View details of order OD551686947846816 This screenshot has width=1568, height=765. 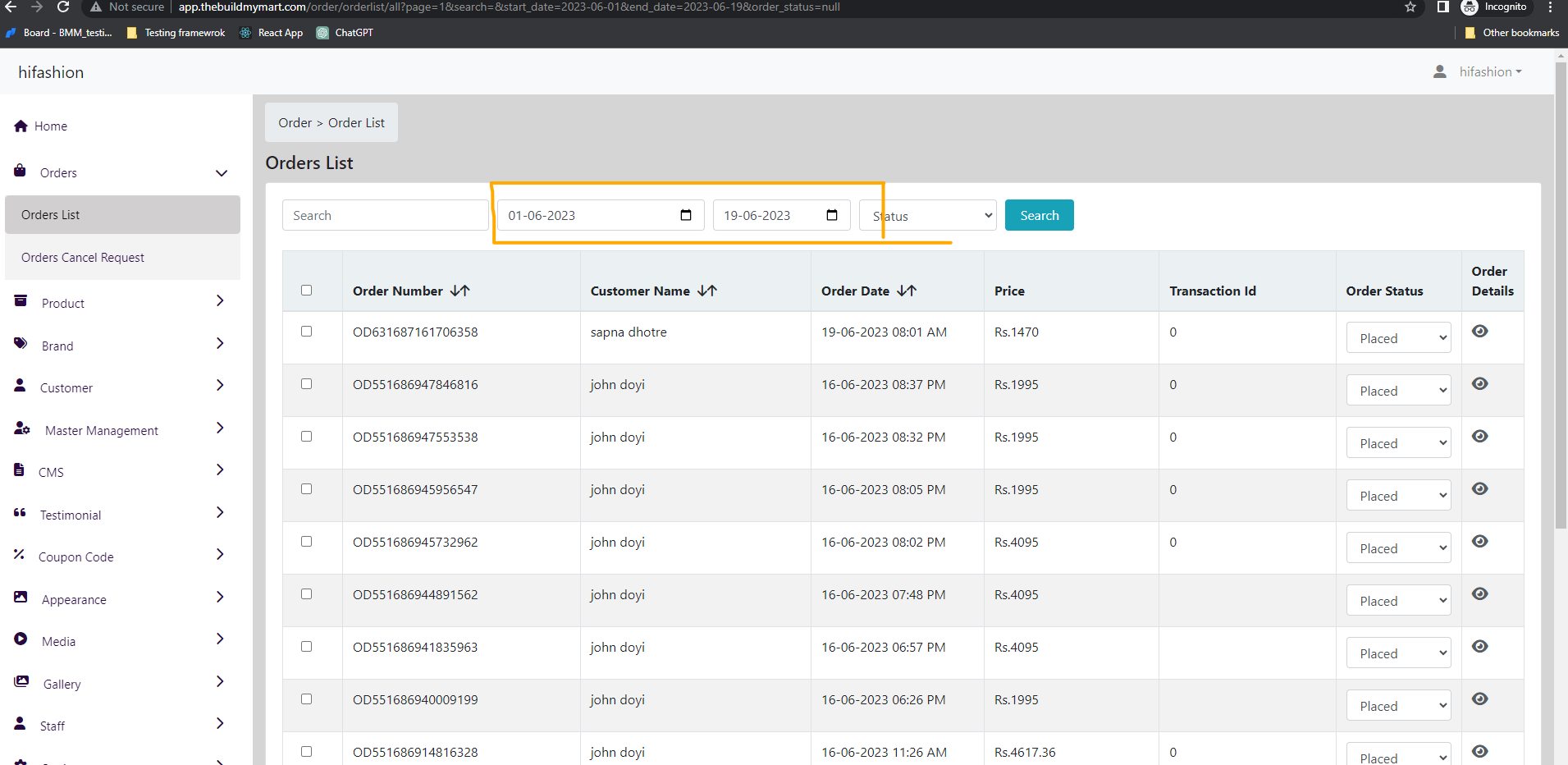click(x=1480, y=384)
